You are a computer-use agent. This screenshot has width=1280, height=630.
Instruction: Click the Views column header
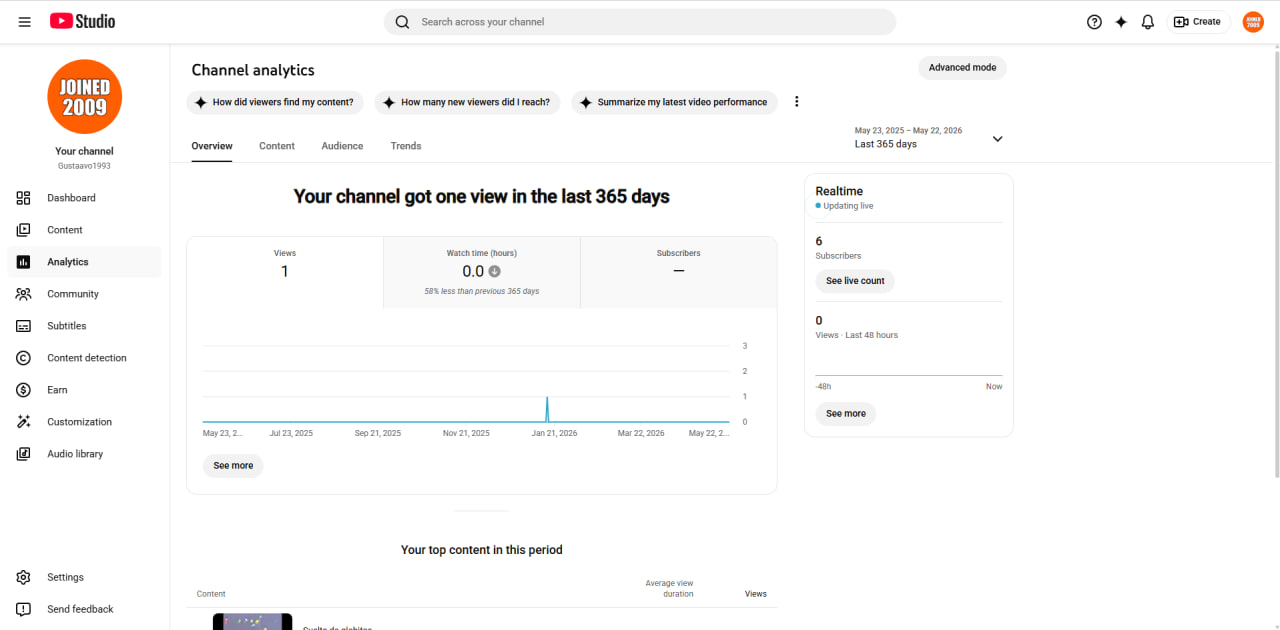click(756, 594)
